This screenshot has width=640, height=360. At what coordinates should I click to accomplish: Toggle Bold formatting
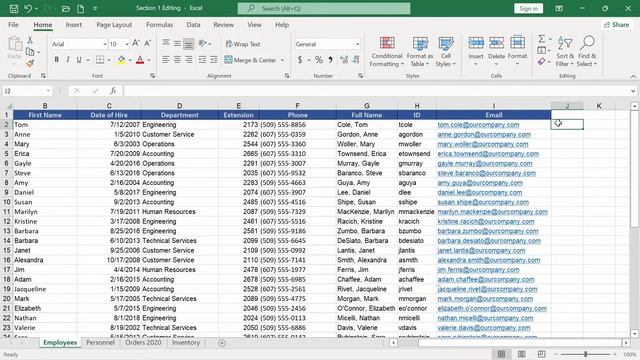(56, 60)
